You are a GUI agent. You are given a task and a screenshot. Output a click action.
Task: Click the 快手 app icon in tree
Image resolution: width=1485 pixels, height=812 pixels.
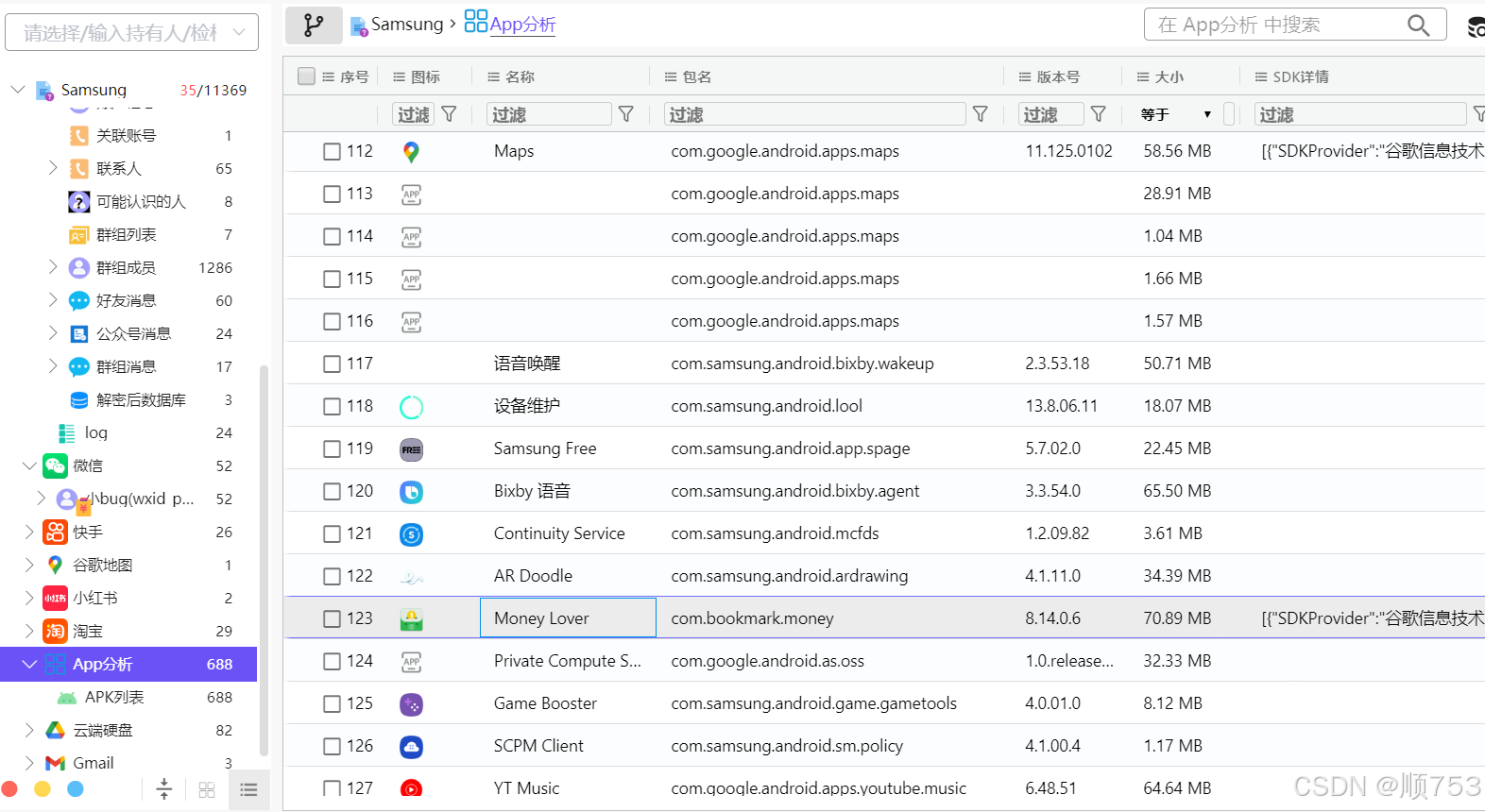(56, 532)
